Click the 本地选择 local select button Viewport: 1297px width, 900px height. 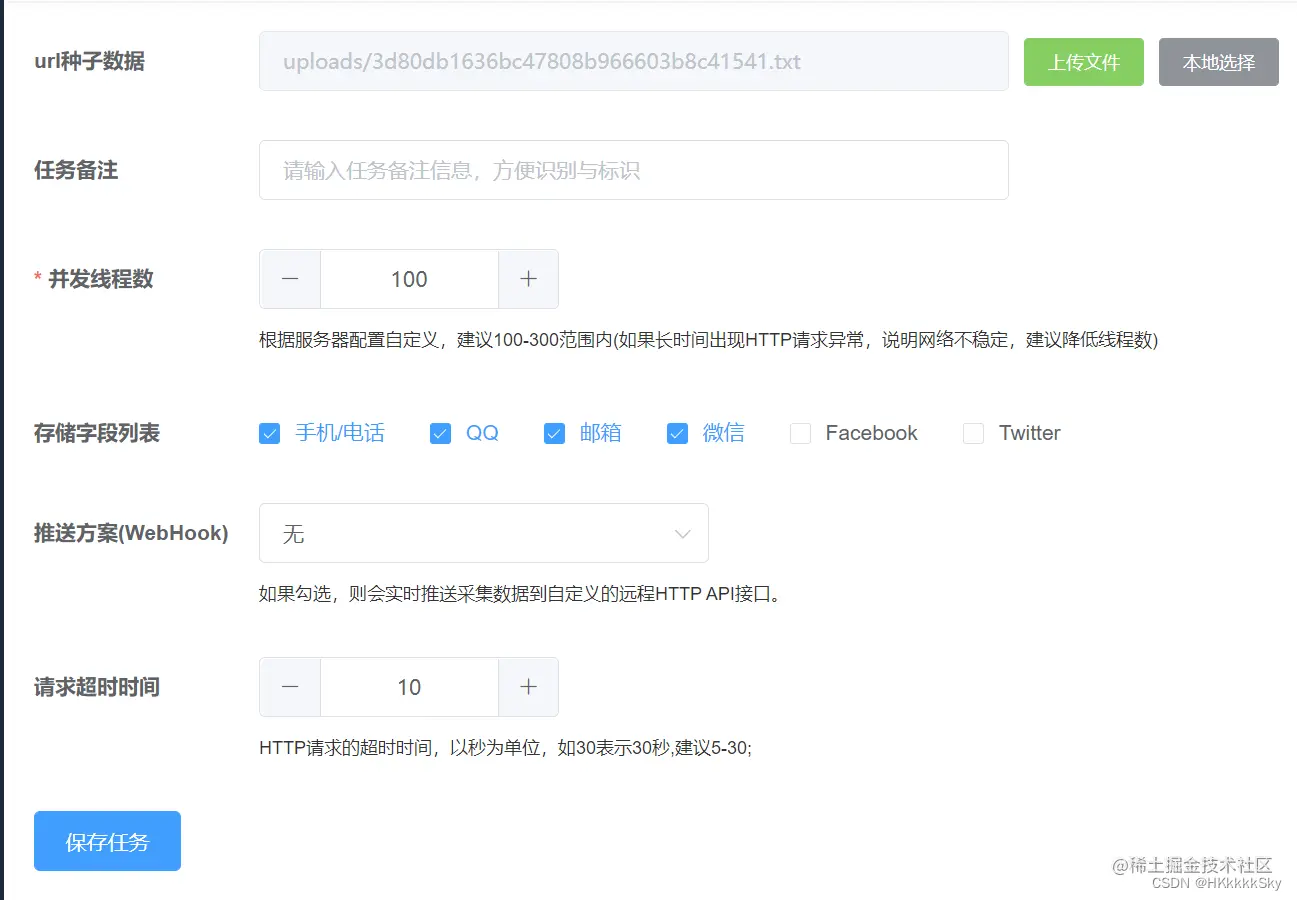pos(1218,61)
